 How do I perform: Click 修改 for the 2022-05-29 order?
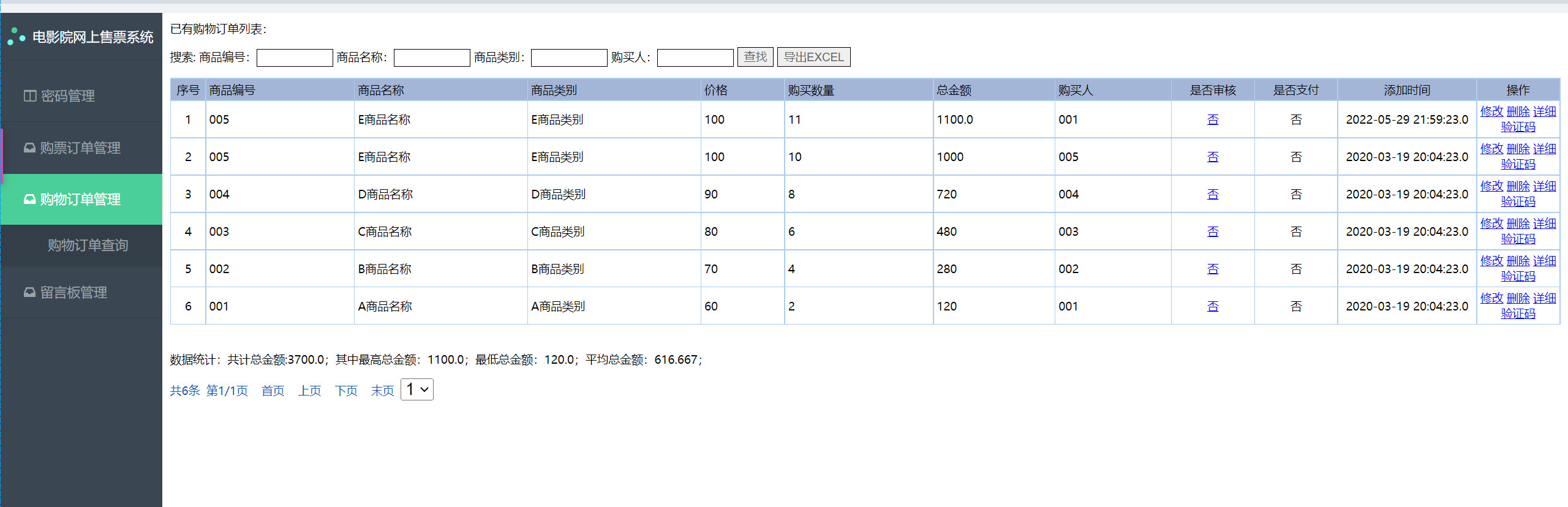[x=1491, y=111]
